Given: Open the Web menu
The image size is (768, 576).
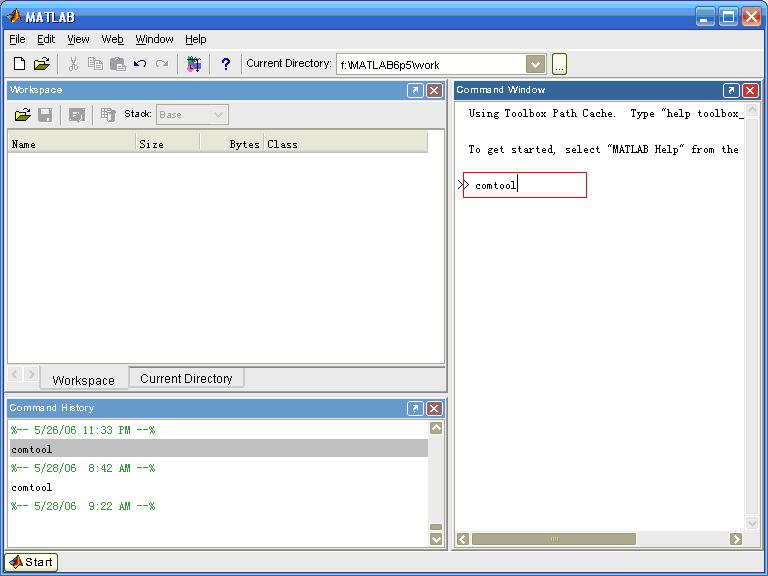Looking at the screenshot, I should [x=112, y=39].
